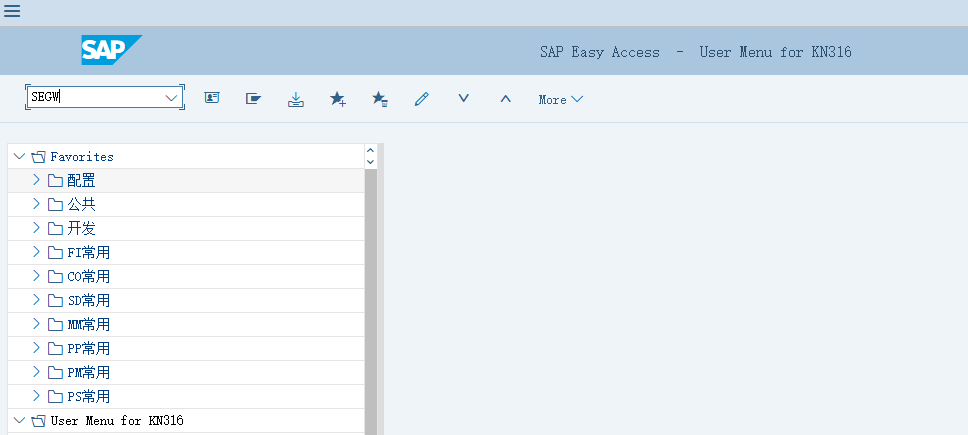Click tree scrollbar down arrow
The width and height of the screenshot is (968, 435).
click(x=370, y=162)
